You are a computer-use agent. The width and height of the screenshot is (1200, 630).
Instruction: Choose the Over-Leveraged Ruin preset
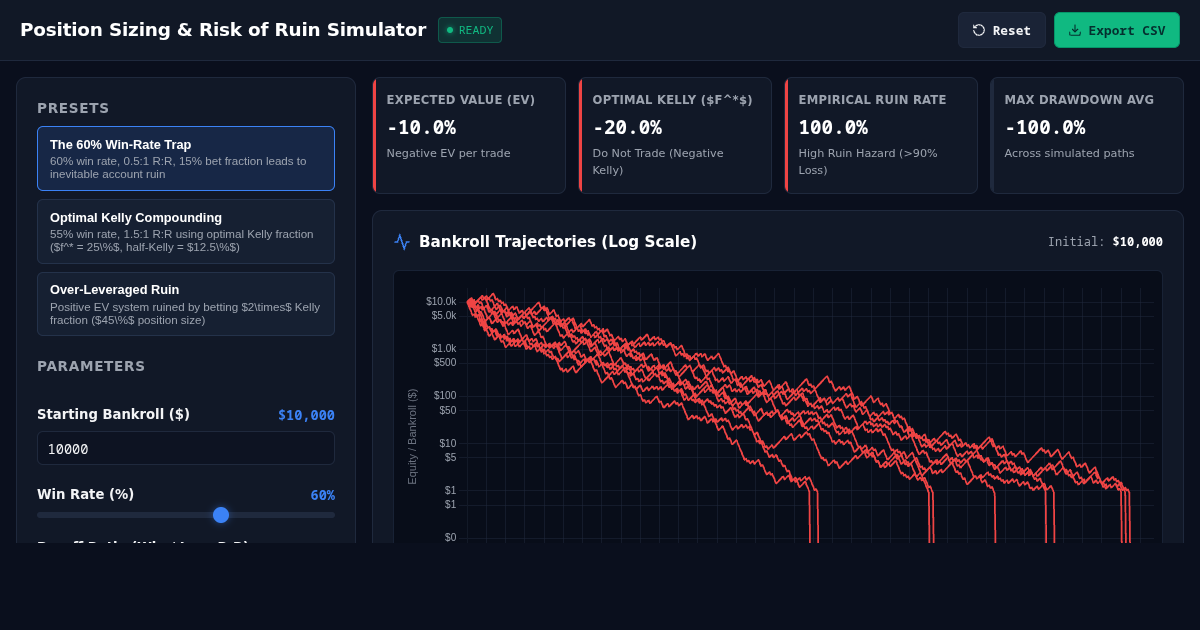(186, 304)
